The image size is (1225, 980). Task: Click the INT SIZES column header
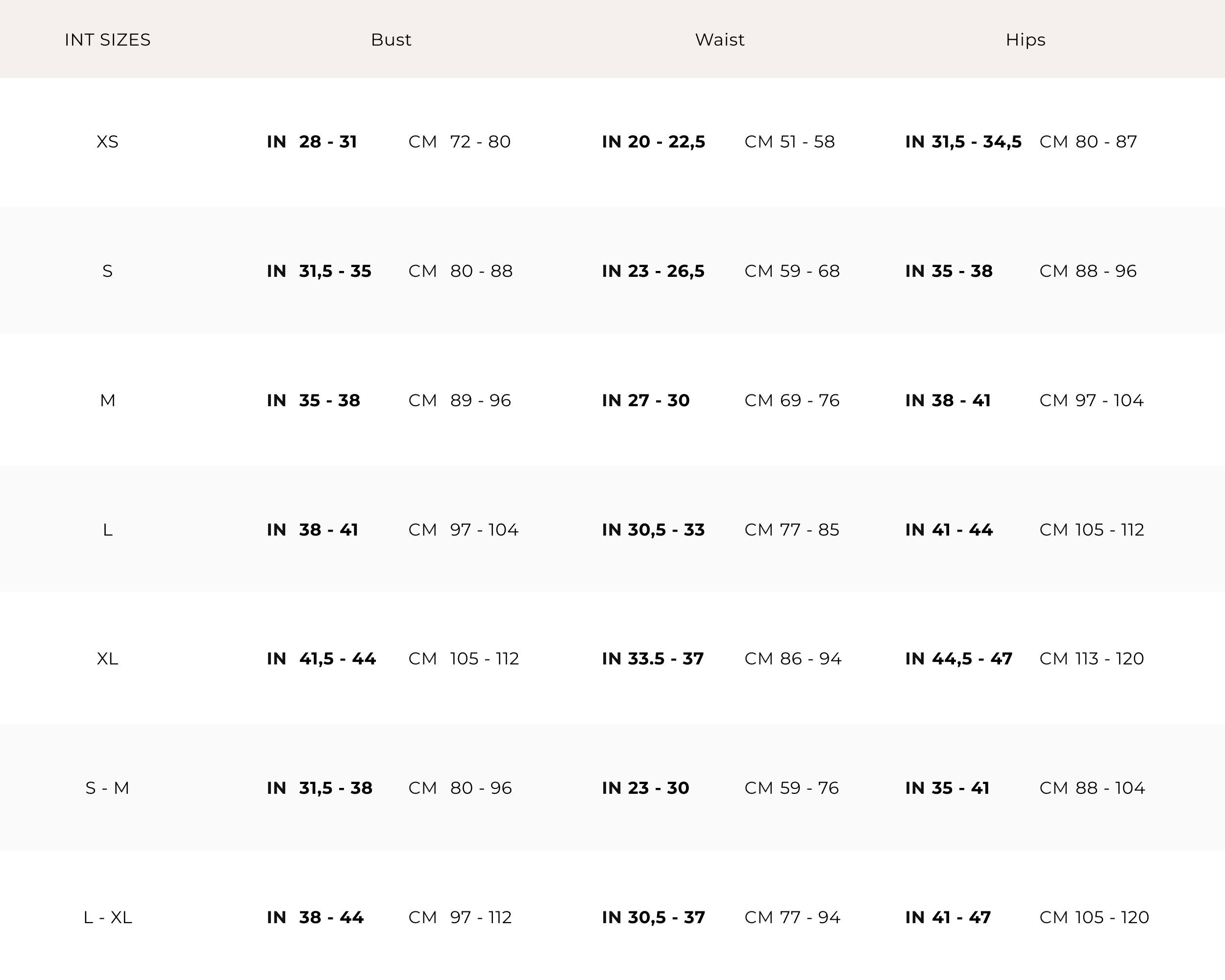[x=107, y=40]
